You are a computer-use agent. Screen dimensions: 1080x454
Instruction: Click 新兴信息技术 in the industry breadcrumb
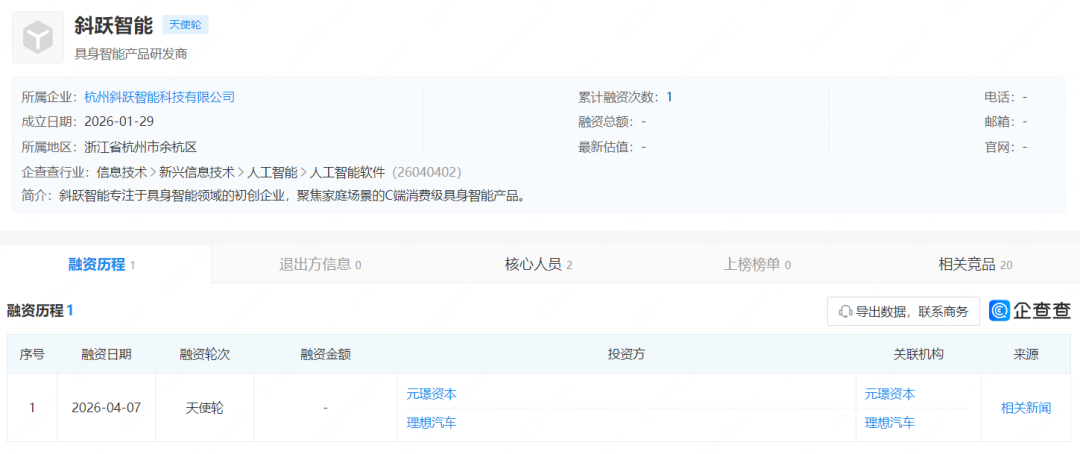(x=197, y=172)
